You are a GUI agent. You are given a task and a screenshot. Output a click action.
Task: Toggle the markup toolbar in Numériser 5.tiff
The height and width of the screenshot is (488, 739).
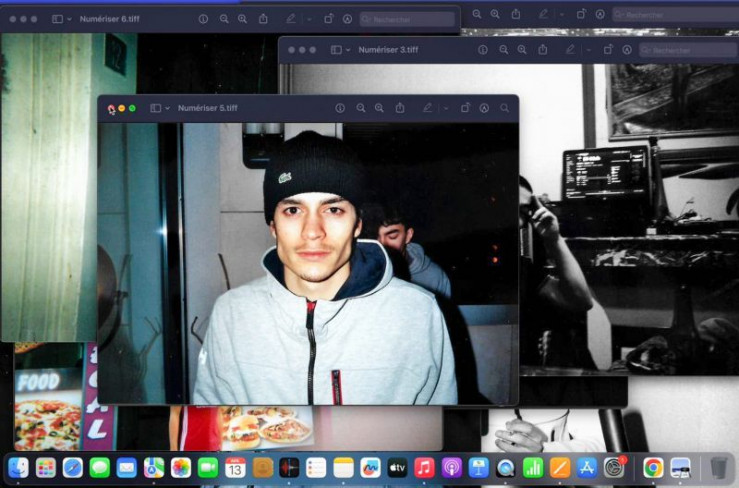pyautogui.click(x=484, y=108)
